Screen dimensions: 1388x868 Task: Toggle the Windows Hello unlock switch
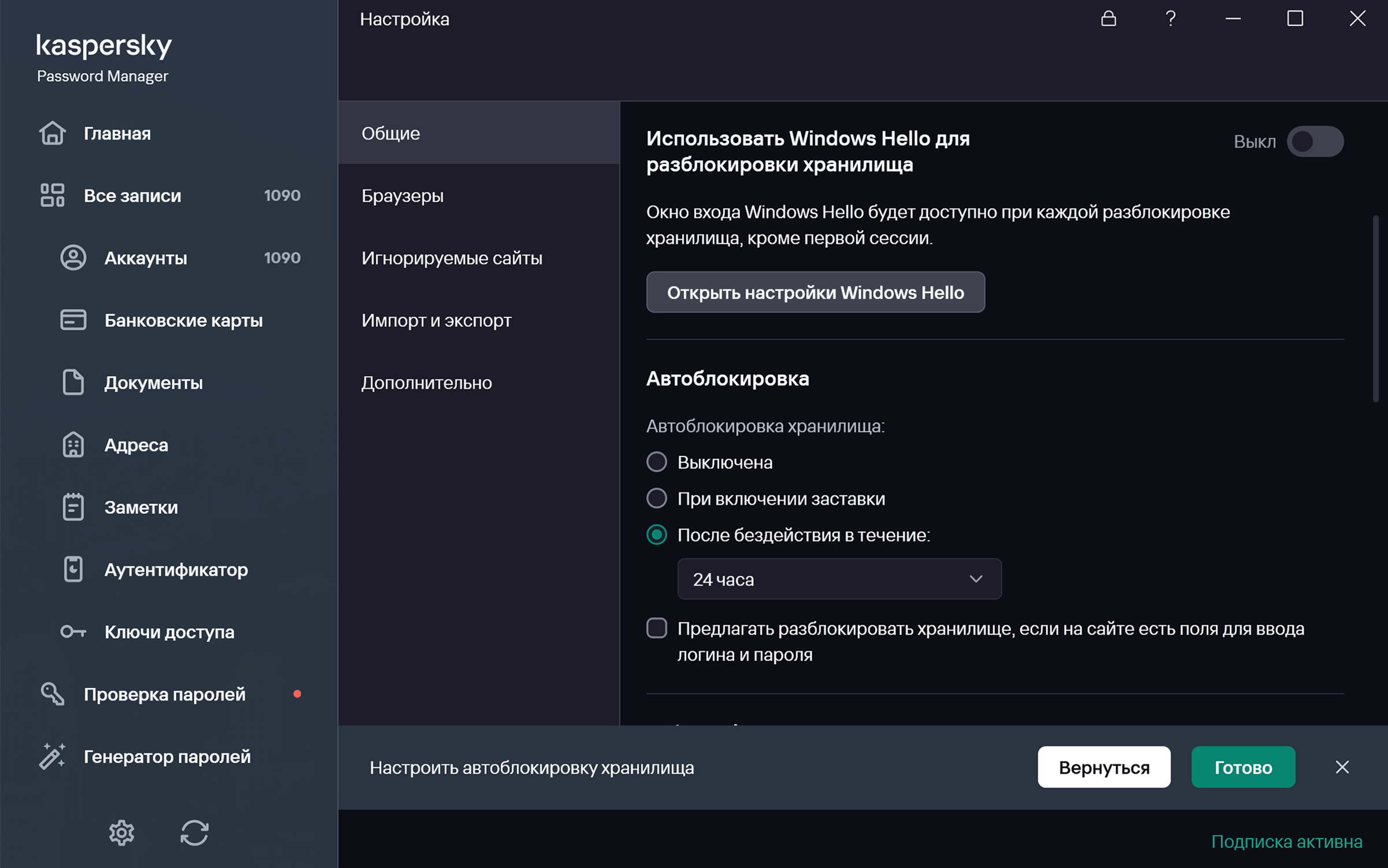1315,142
